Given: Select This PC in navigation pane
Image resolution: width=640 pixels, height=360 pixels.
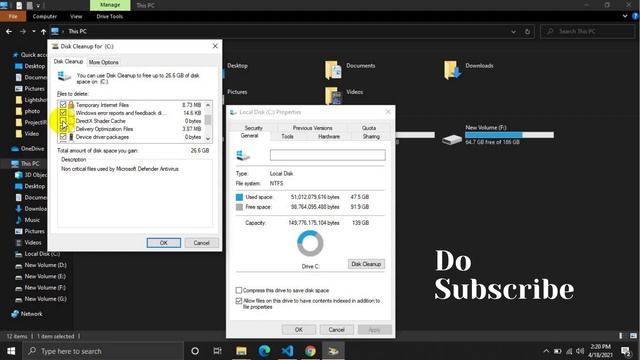Looking at the screenshot, I should coord(25,163).
